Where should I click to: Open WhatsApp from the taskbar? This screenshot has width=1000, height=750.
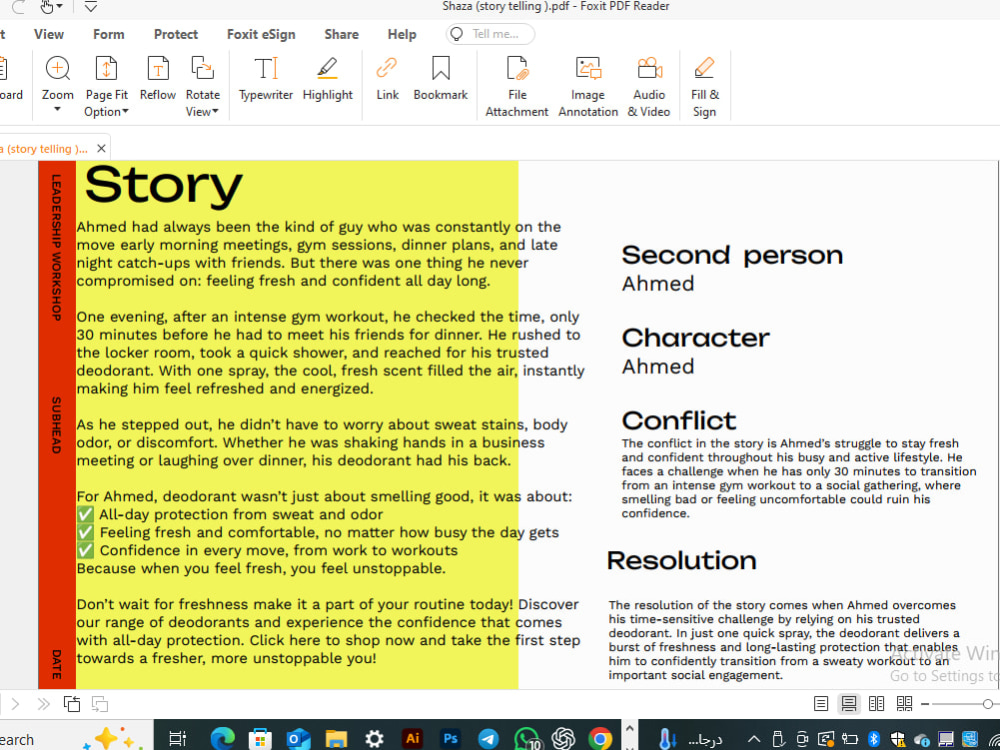(527, 739)
